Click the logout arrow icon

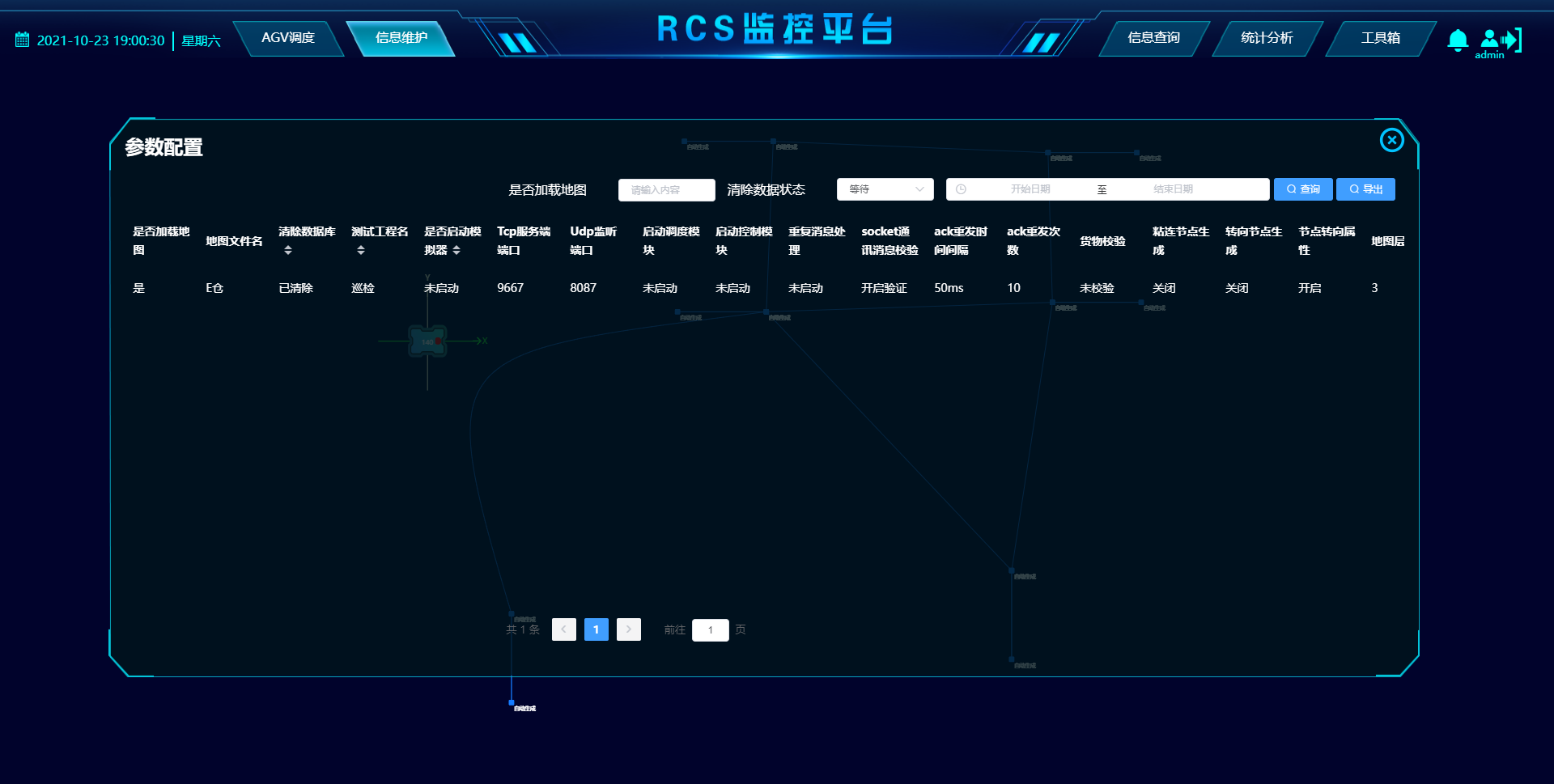click(1512, 40)
